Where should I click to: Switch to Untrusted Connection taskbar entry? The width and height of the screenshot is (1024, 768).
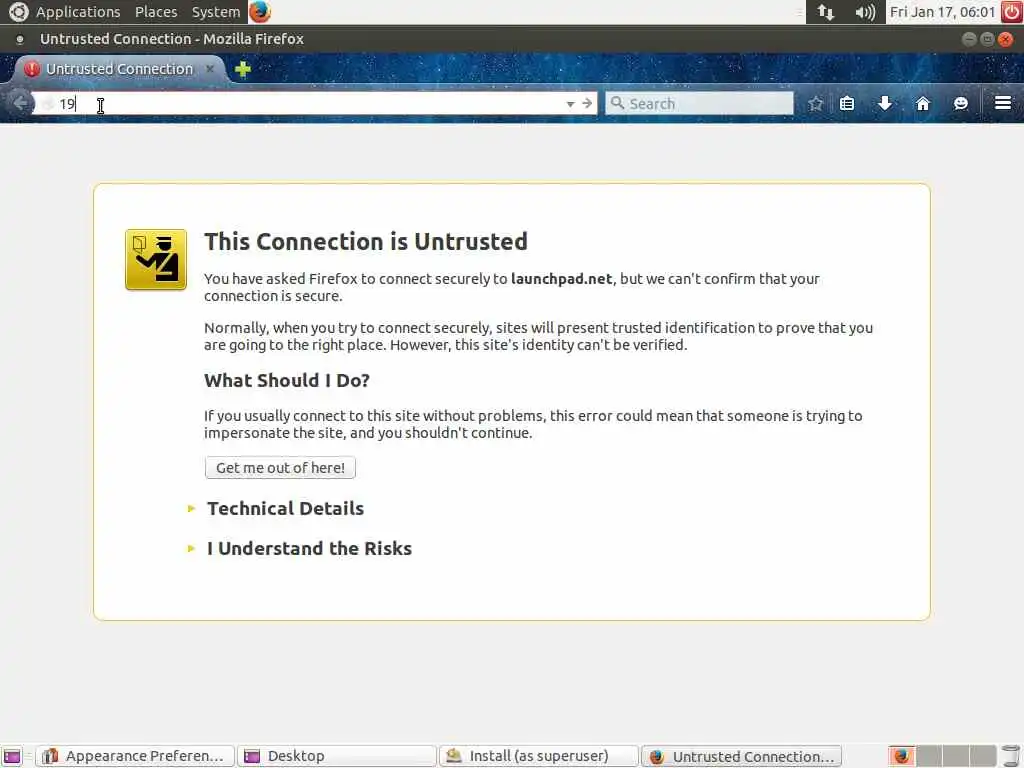pyautogui.click(x=741, y=756)
